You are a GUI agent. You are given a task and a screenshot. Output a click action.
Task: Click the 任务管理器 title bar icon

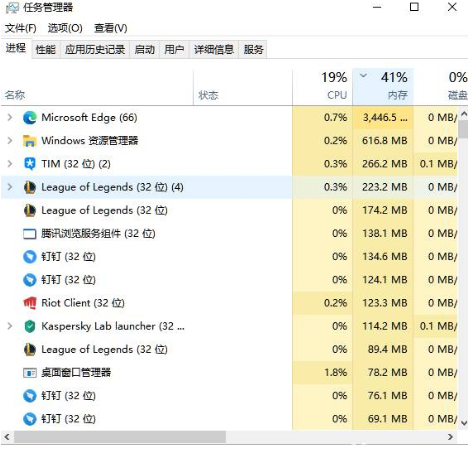(12, 8)
